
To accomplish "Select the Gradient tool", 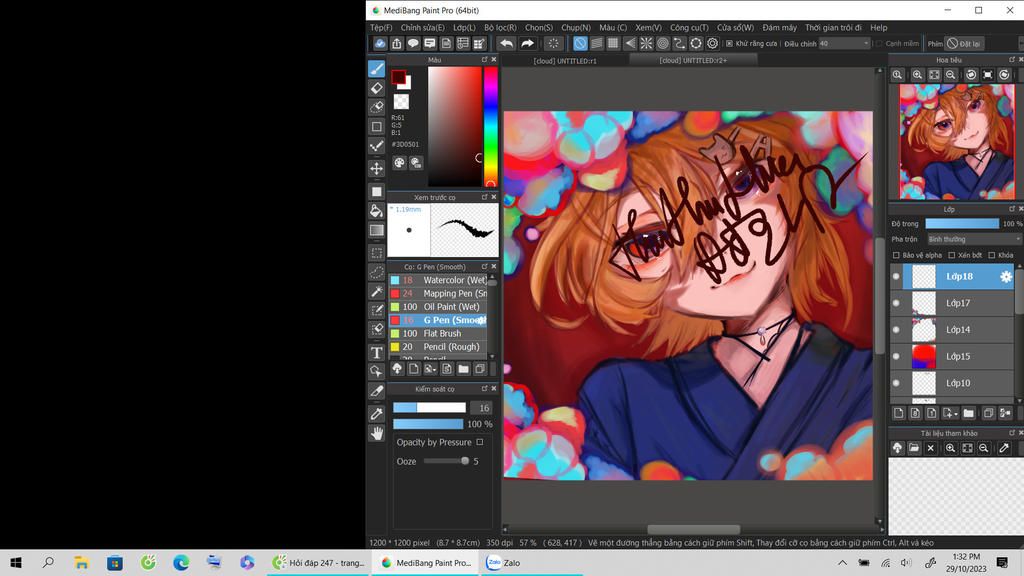I will click(377, 230).
